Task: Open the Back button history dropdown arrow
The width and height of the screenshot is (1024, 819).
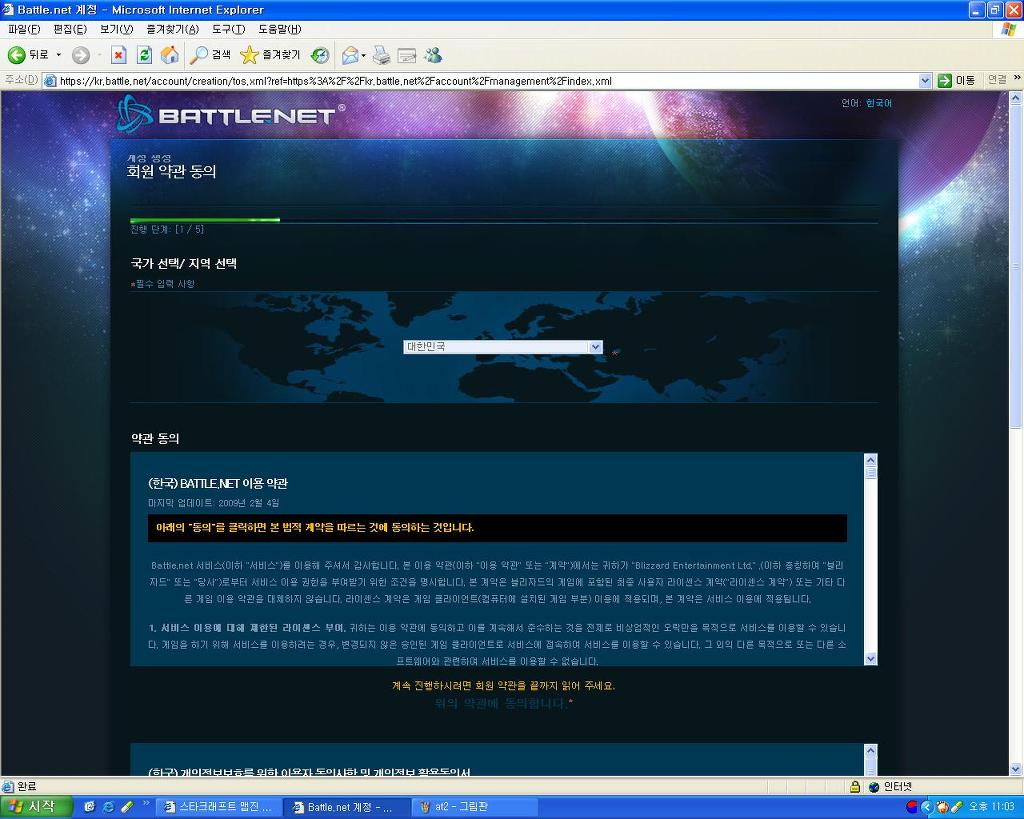Action: click(x=59, y=55)
